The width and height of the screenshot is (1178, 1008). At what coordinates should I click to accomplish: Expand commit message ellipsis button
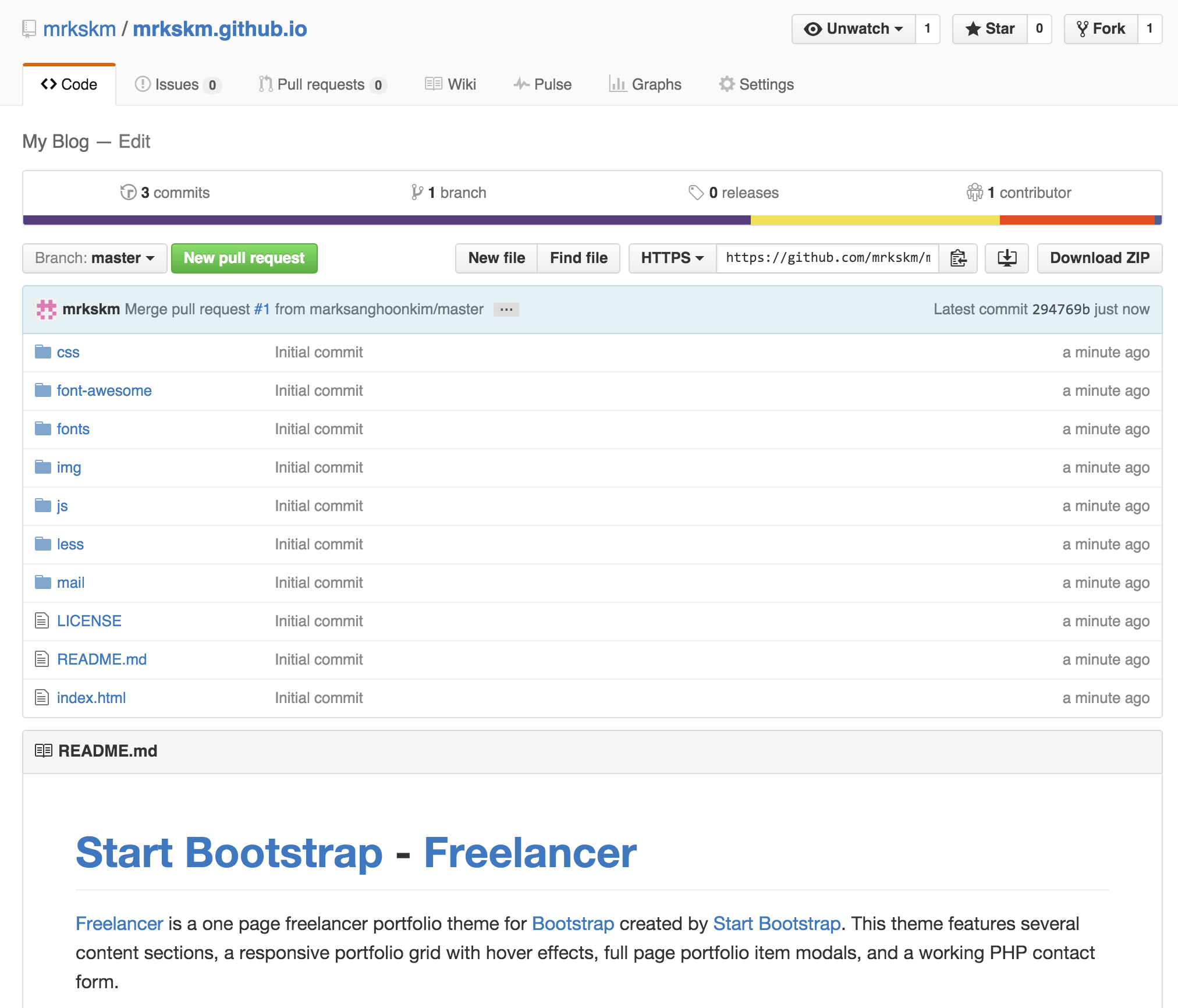click(506, 310)
